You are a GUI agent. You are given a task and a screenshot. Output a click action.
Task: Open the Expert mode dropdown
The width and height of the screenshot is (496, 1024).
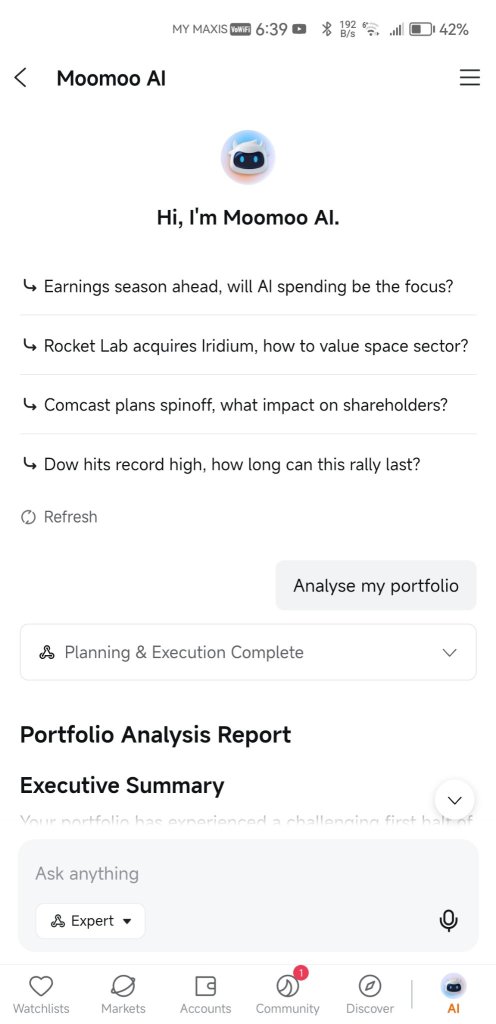click(91, 921)
